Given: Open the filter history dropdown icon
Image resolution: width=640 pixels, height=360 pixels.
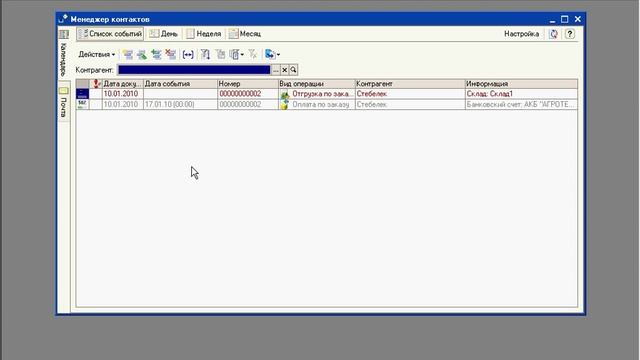Looking at the screenshot, I should point(236,54).
